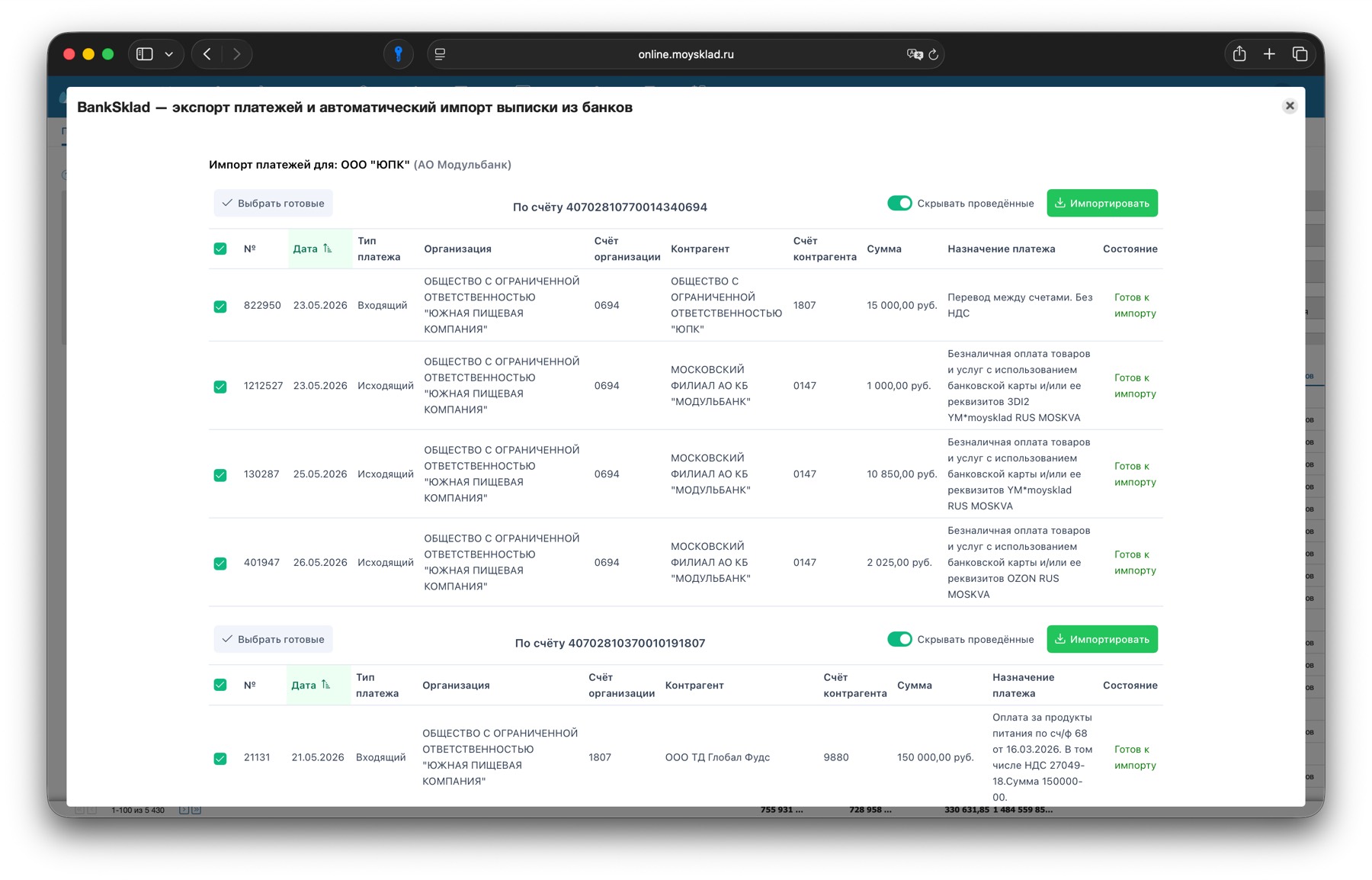Click 'Выбрать готовые' for account 1807
This screenshot has width=1372, height=880.
pos(273,639)
